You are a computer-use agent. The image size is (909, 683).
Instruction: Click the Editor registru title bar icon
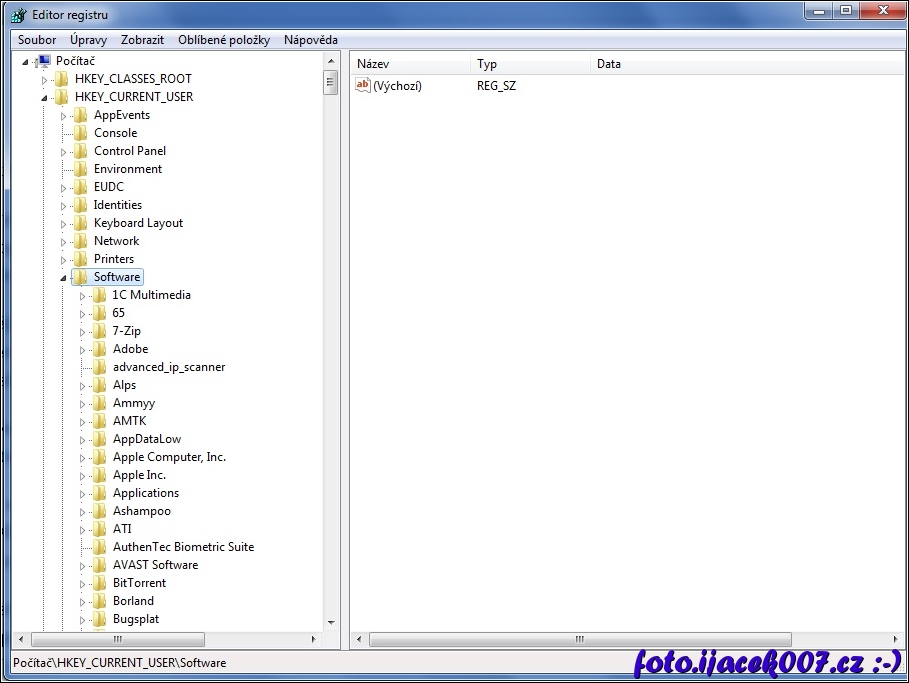coord(18,15)
